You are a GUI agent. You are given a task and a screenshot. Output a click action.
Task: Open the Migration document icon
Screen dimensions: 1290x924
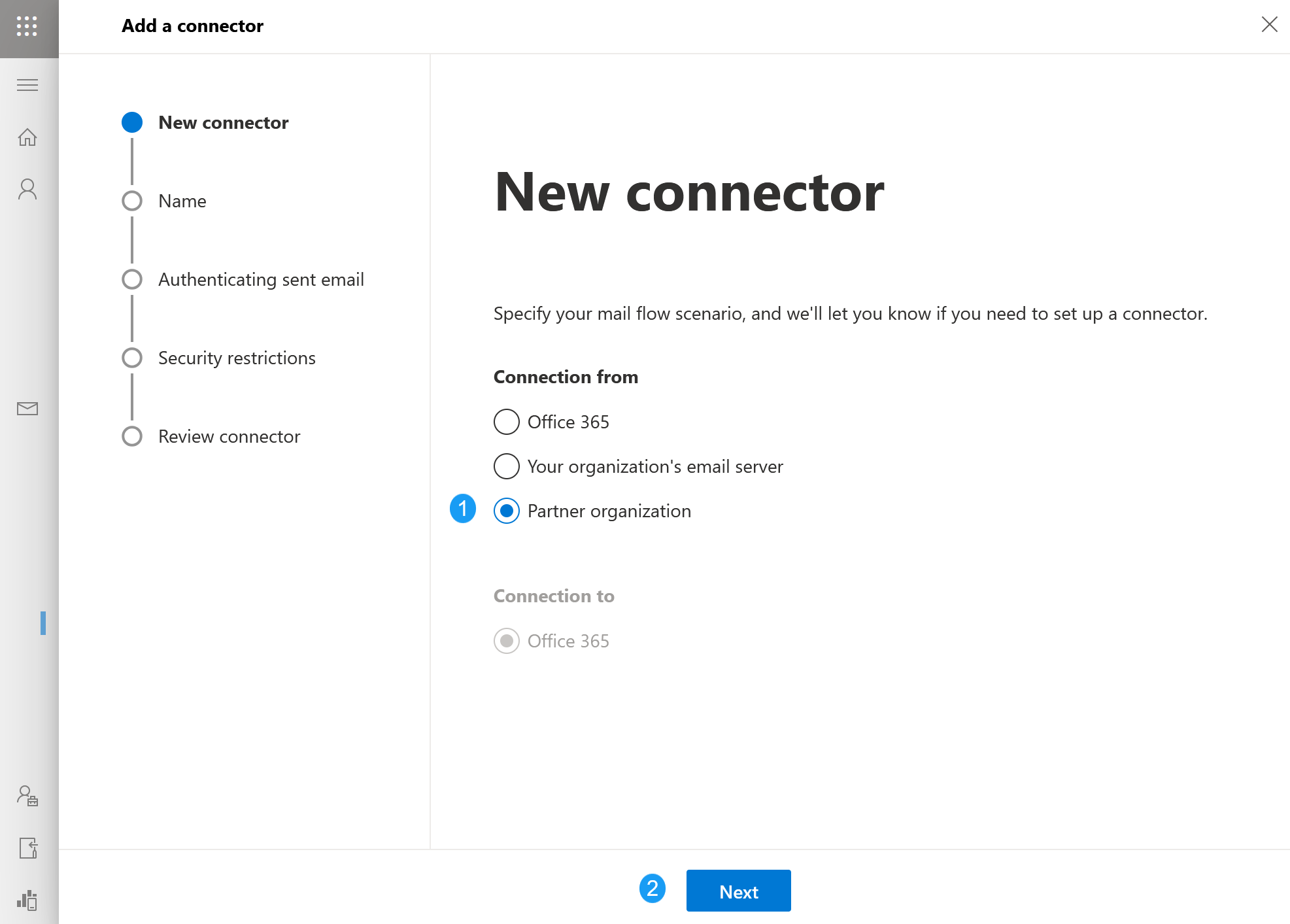click(x=27, y=848)
